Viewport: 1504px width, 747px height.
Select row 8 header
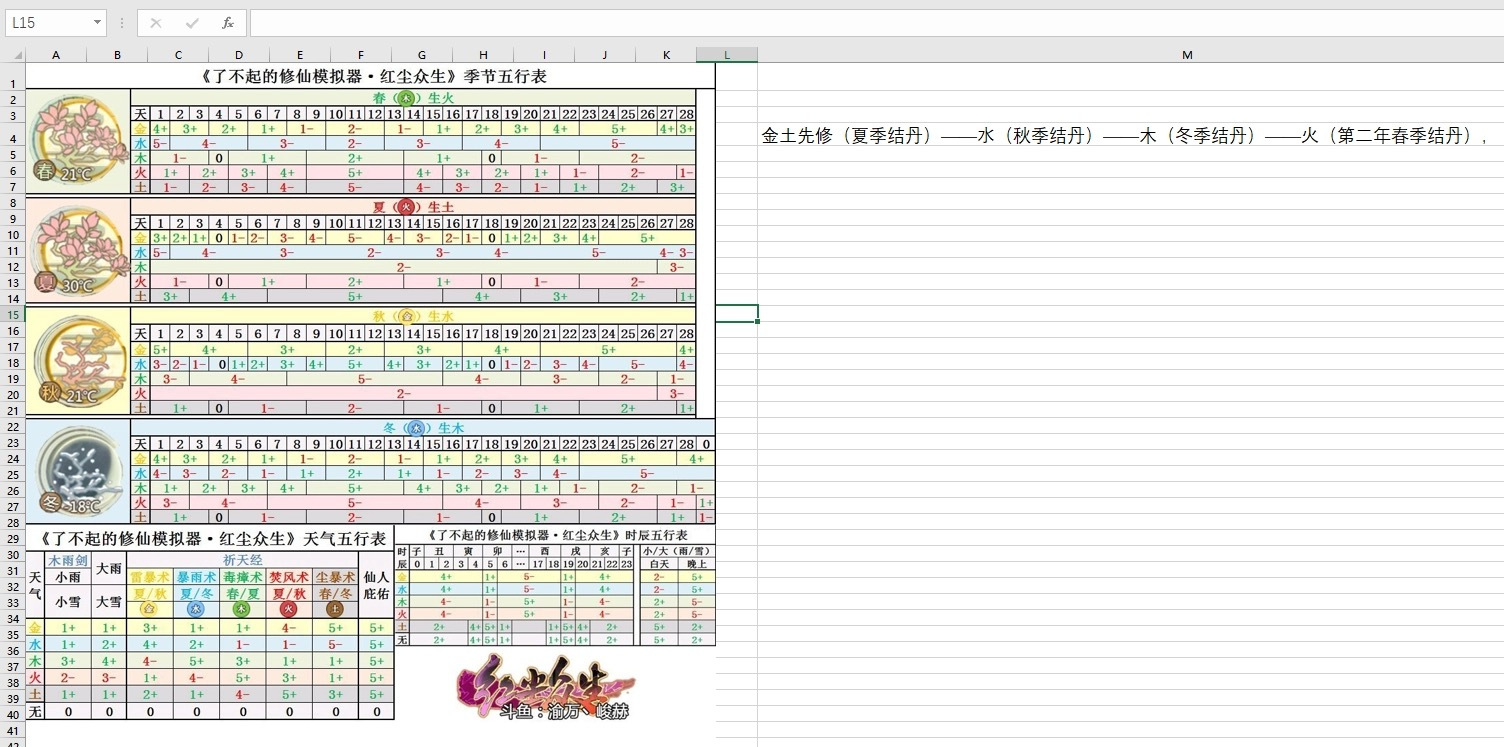(13, 202)
